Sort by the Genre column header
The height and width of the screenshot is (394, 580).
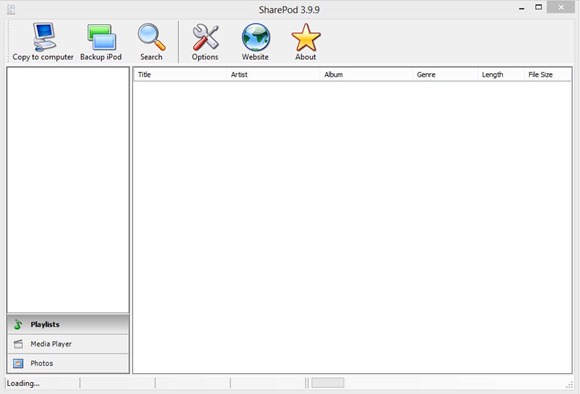(x=445, y=74)
